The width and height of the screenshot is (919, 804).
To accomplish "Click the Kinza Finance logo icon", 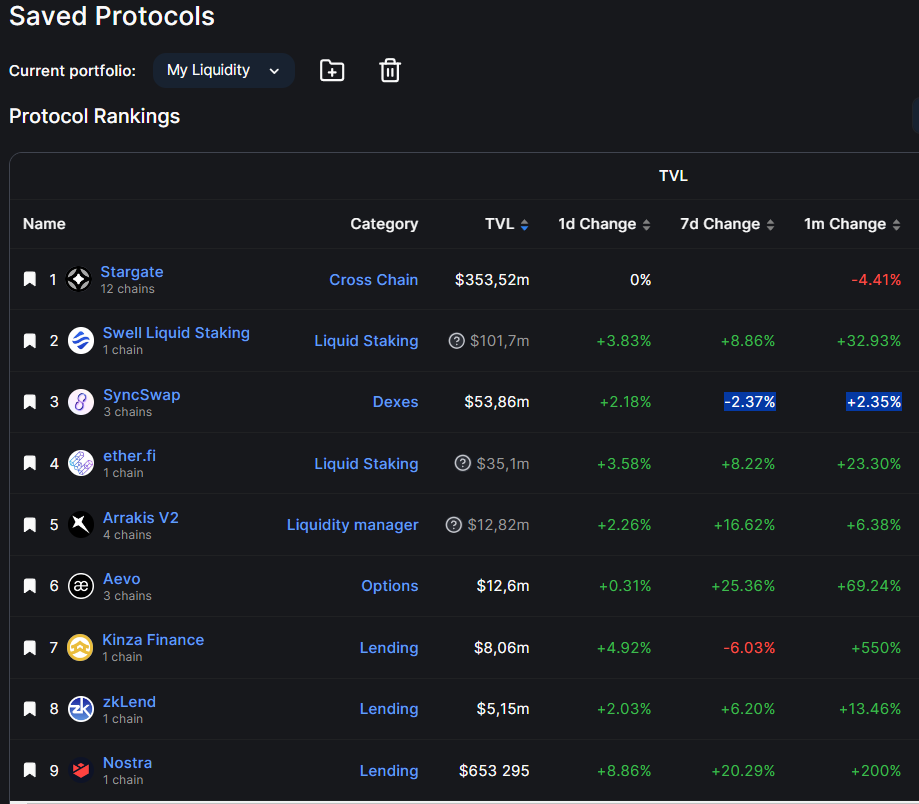I will 80,648.
